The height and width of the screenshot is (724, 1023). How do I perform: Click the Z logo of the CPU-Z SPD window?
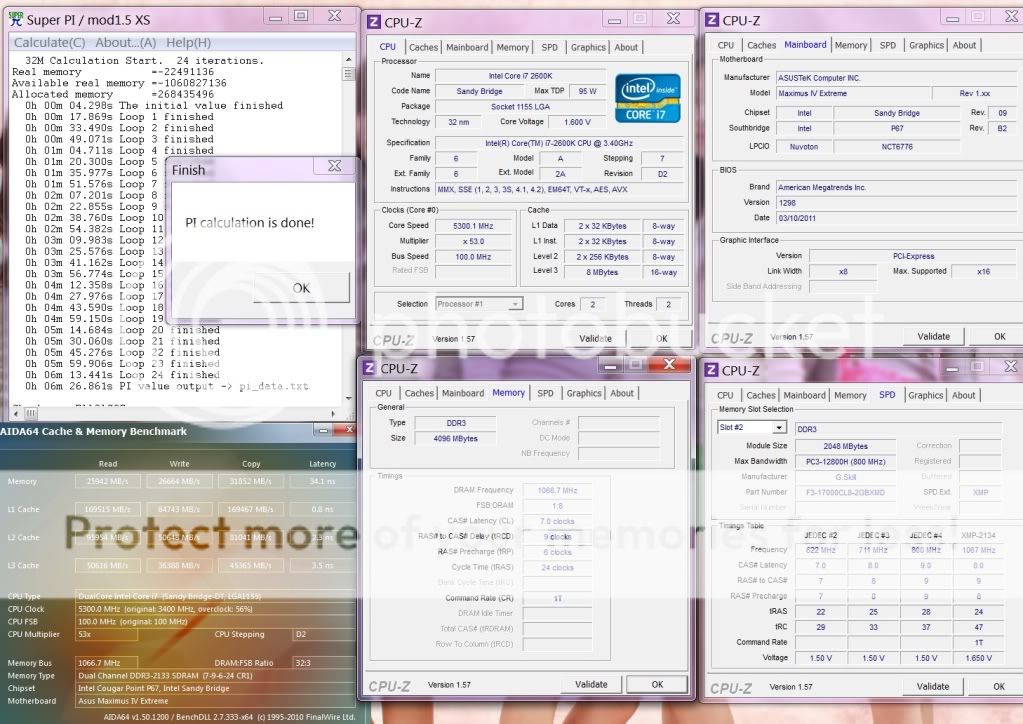(x=711, y=370)
